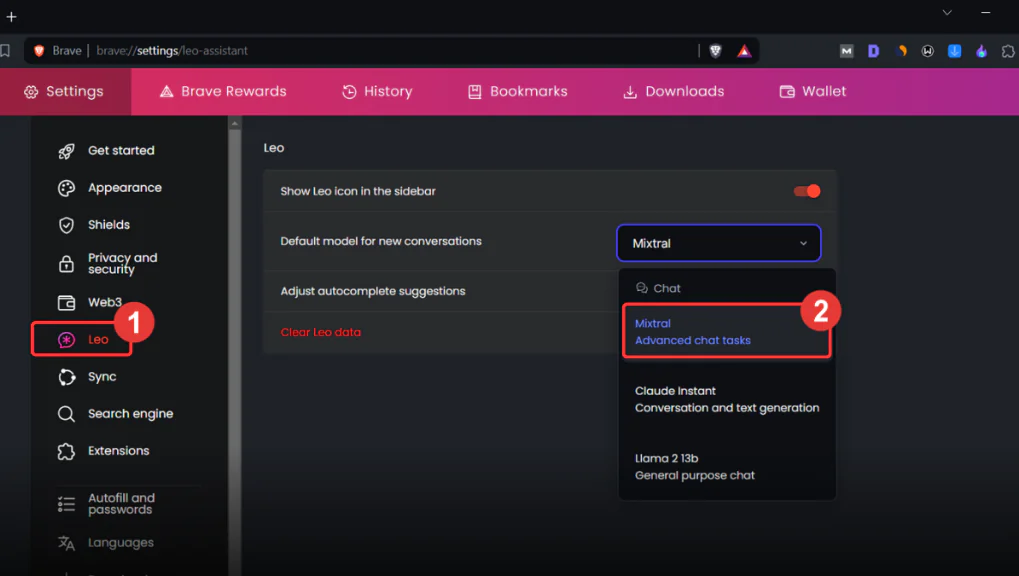Click the Extensions puzzle icon in sidebar
This screenshot has width=1019, height=576.
(x=66, y=451)
